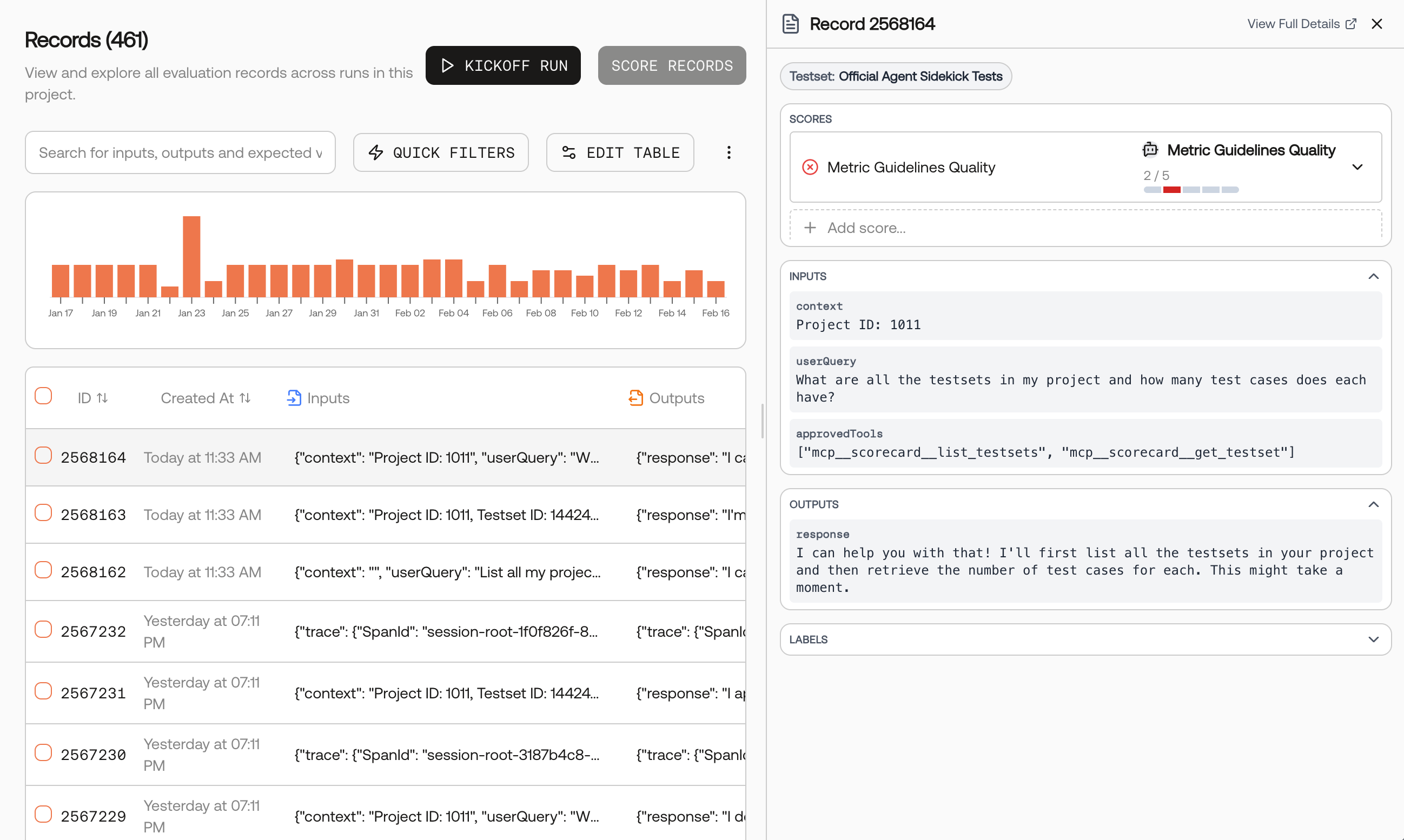Image resolution: width=1404 pixels, height=840 pixels.
Task: Check the box for record 2567230
Action: (x=43, y=752)
